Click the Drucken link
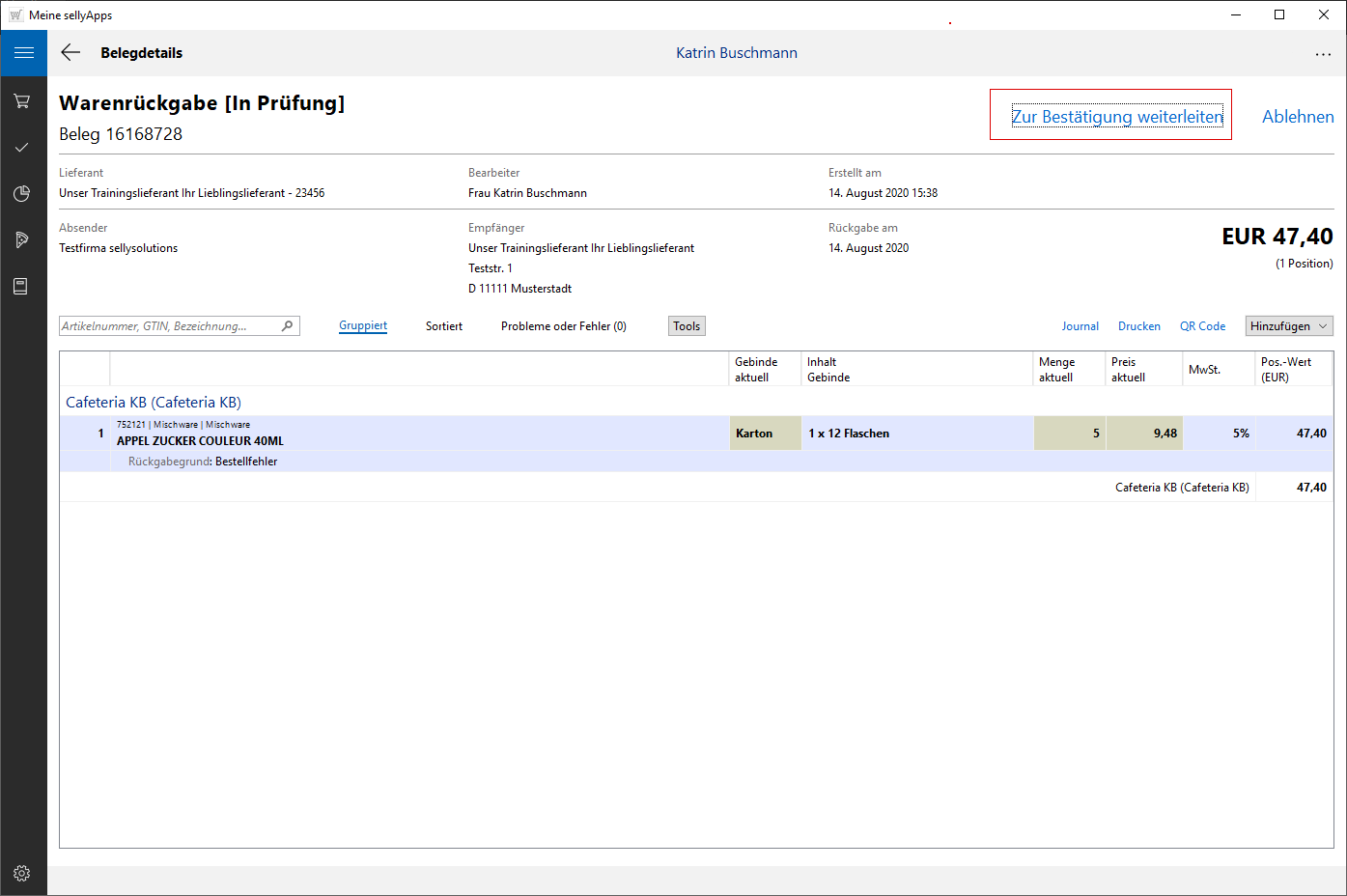Screen dimensions: 1347x896 click(x=1138, y=326)
